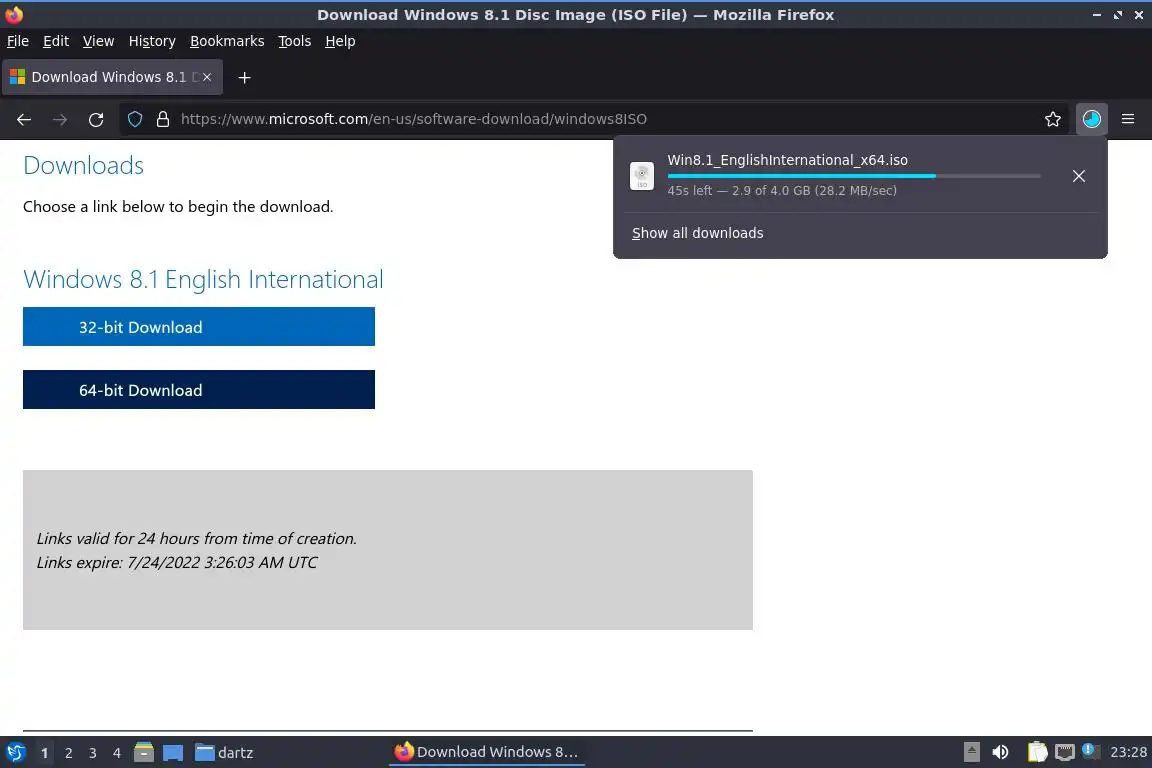The image size is (1152, 768).
Task: Open the Edit menu
Action: (x=56, y=41)
